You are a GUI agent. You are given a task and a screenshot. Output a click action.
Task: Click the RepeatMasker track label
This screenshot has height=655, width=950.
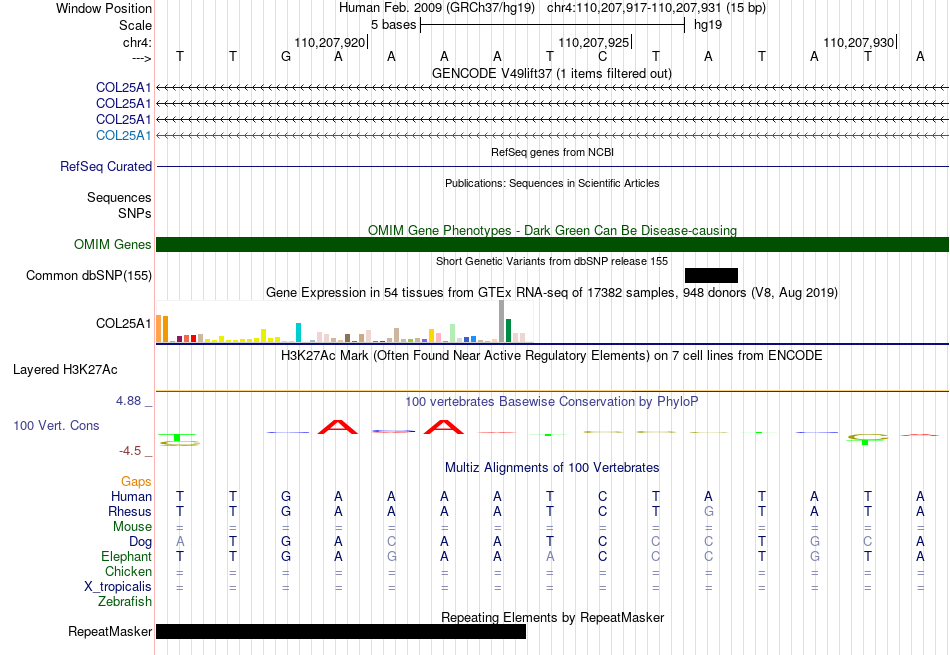pos(110,631)
